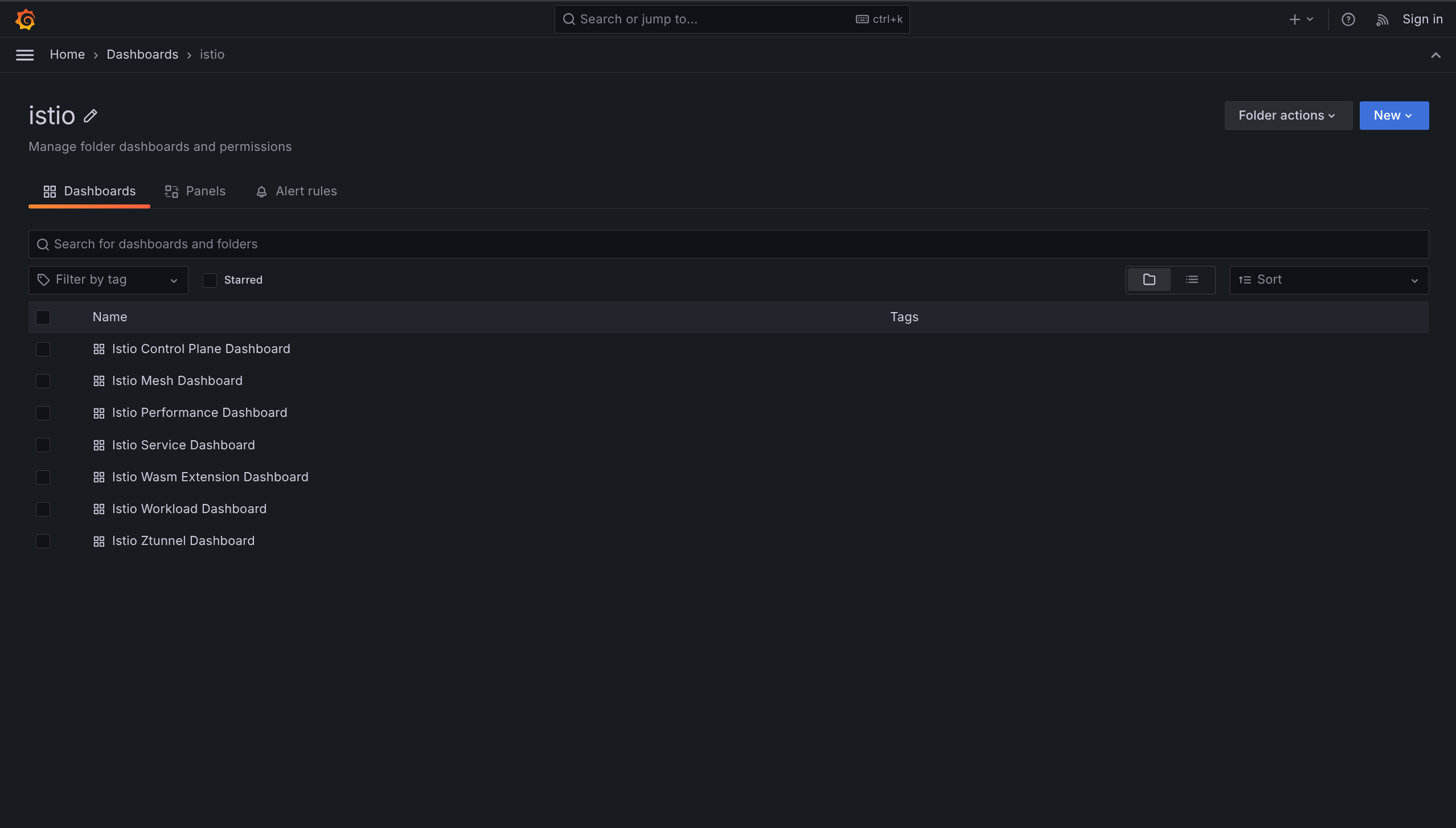This screenshot has width=1456, height=828.
Task: Click the pencil icon to rename folder
Action: tap(90, 116)
